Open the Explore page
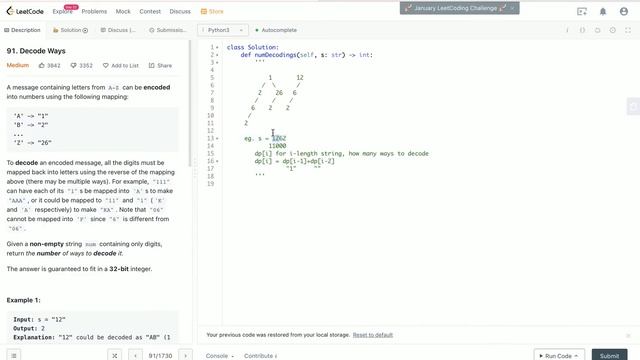Viewport: 640px width, 360px height. pyautogui.click(x=62, y=11)
